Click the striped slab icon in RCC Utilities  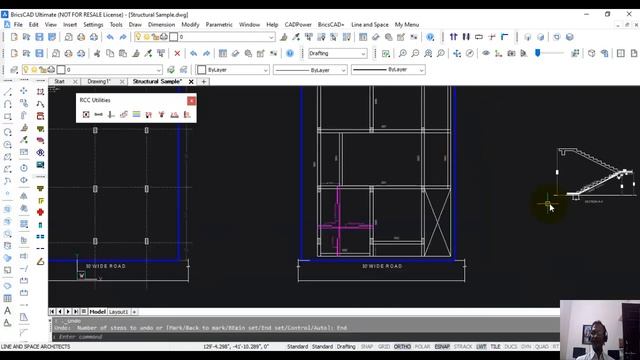(x=136, y=115)
